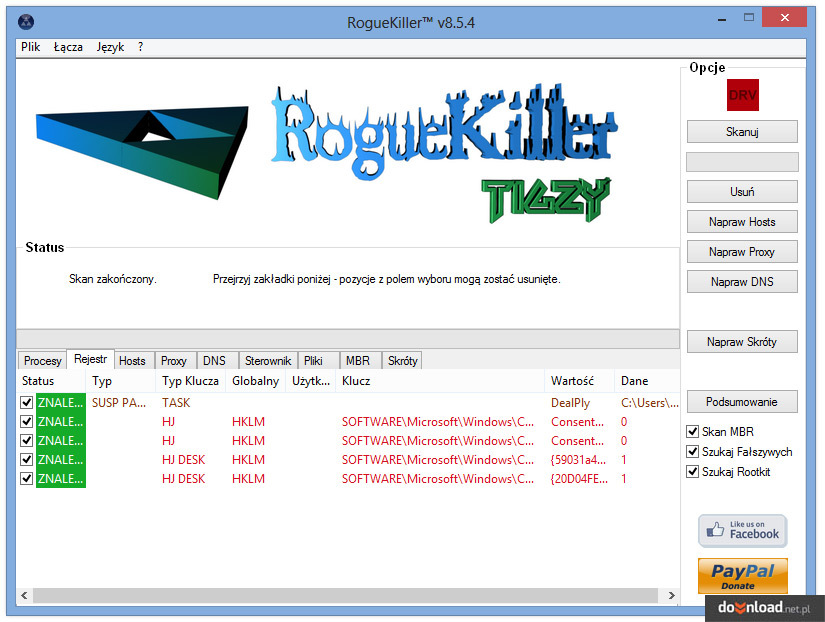Switch to the MBR tab
This screenshot has height=622, width=825.
(x=358, y=360)
